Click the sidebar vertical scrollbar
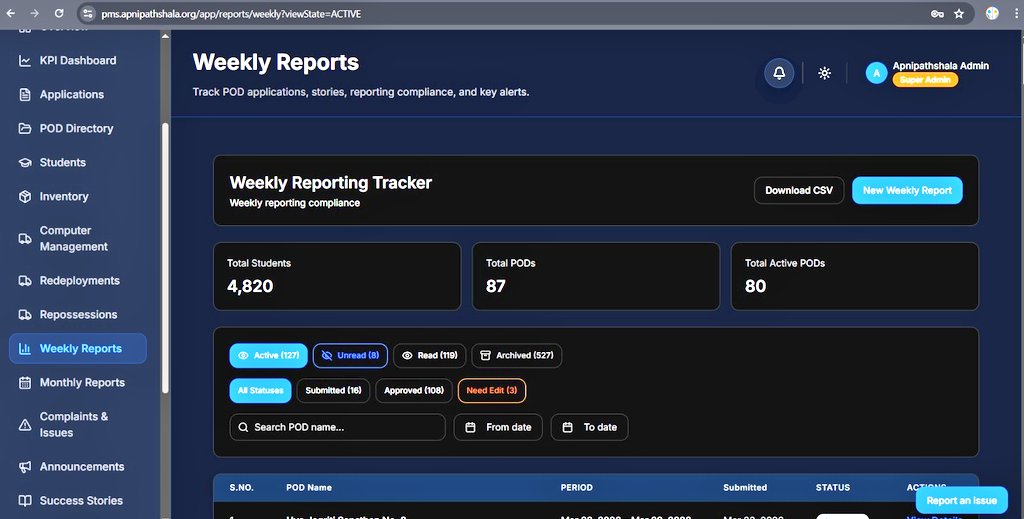This screenshot has width=1024, height=519. 165,258
